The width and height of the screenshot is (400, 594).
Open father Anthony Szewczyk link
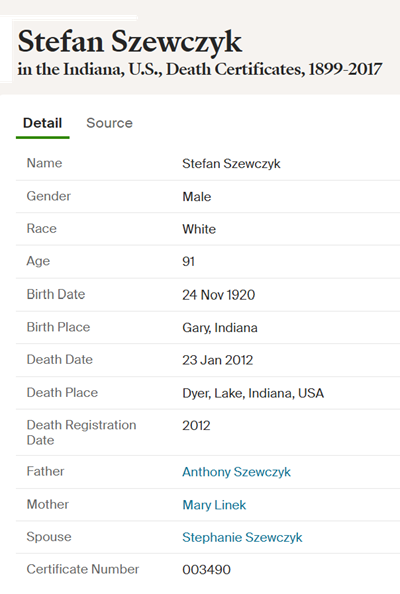[236, 472]
